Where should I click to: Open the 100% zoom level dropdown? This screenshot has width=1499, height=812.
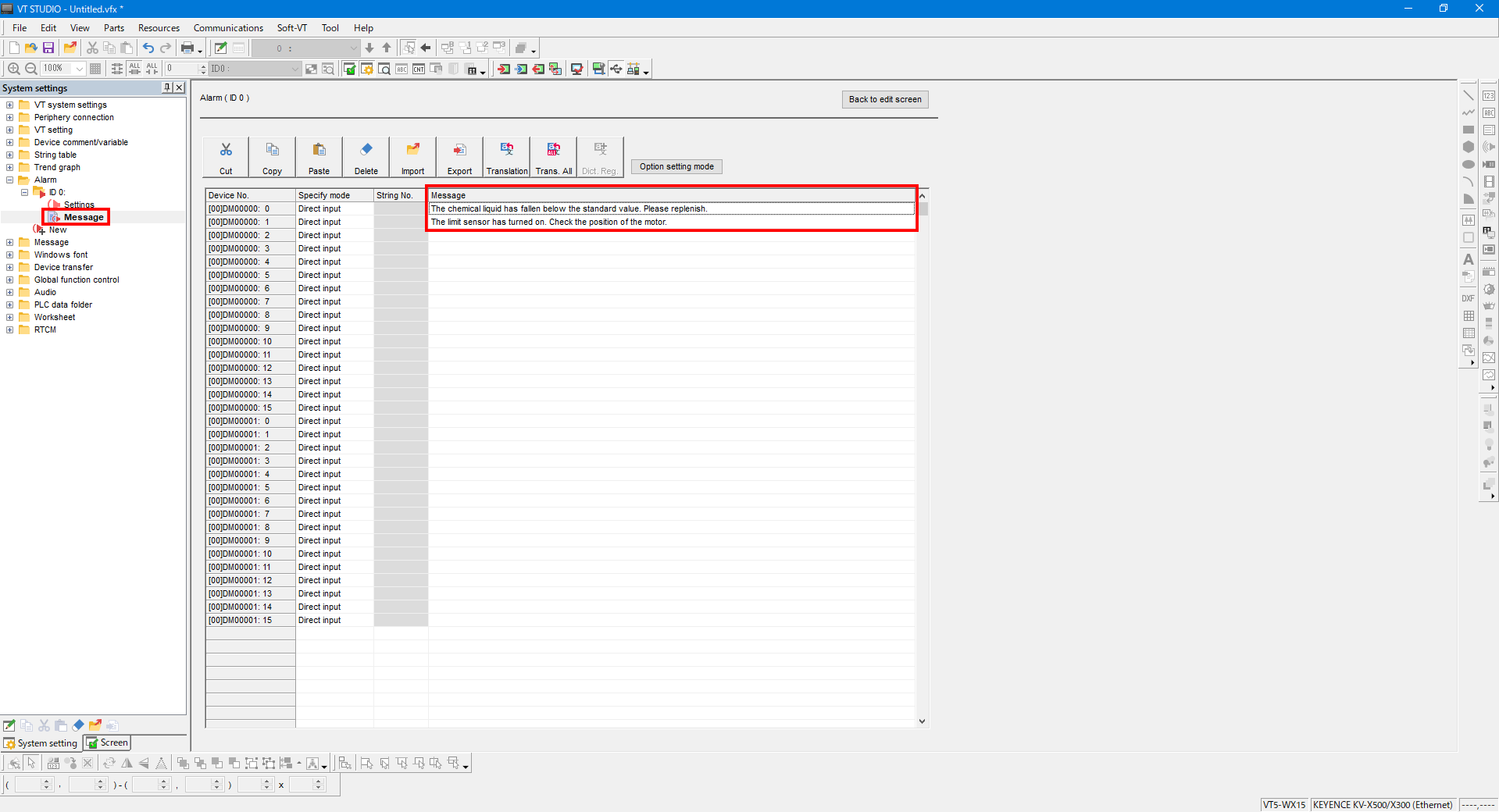79,69
